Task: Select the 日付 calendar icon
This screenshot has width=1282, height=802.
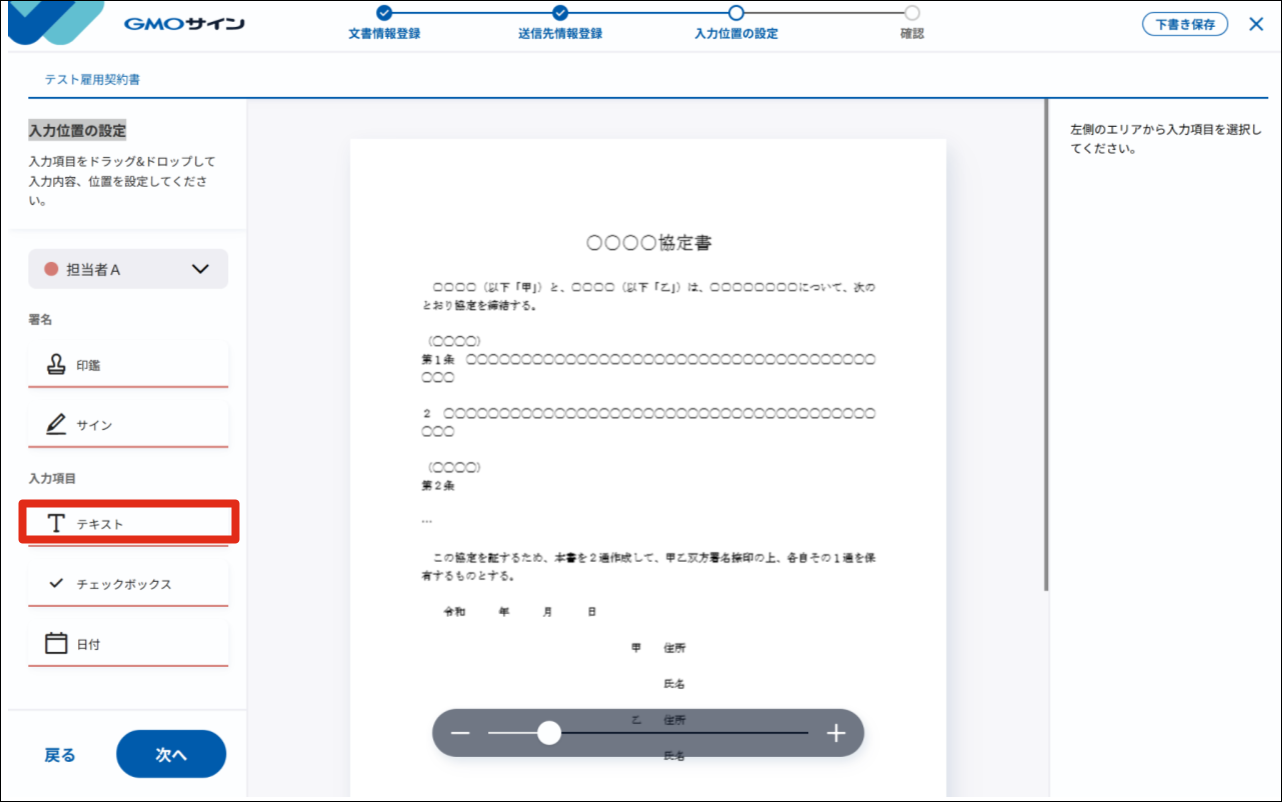Action: pyautogui.click(x=57, y=643)
